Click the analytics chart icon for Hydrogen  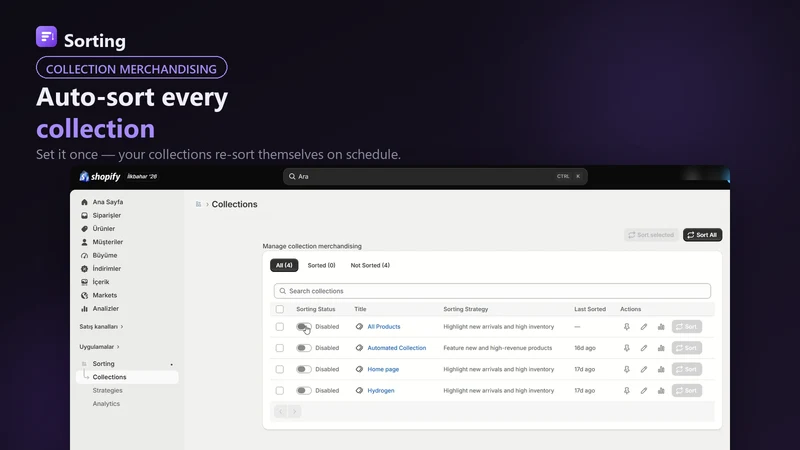[661, 391]
